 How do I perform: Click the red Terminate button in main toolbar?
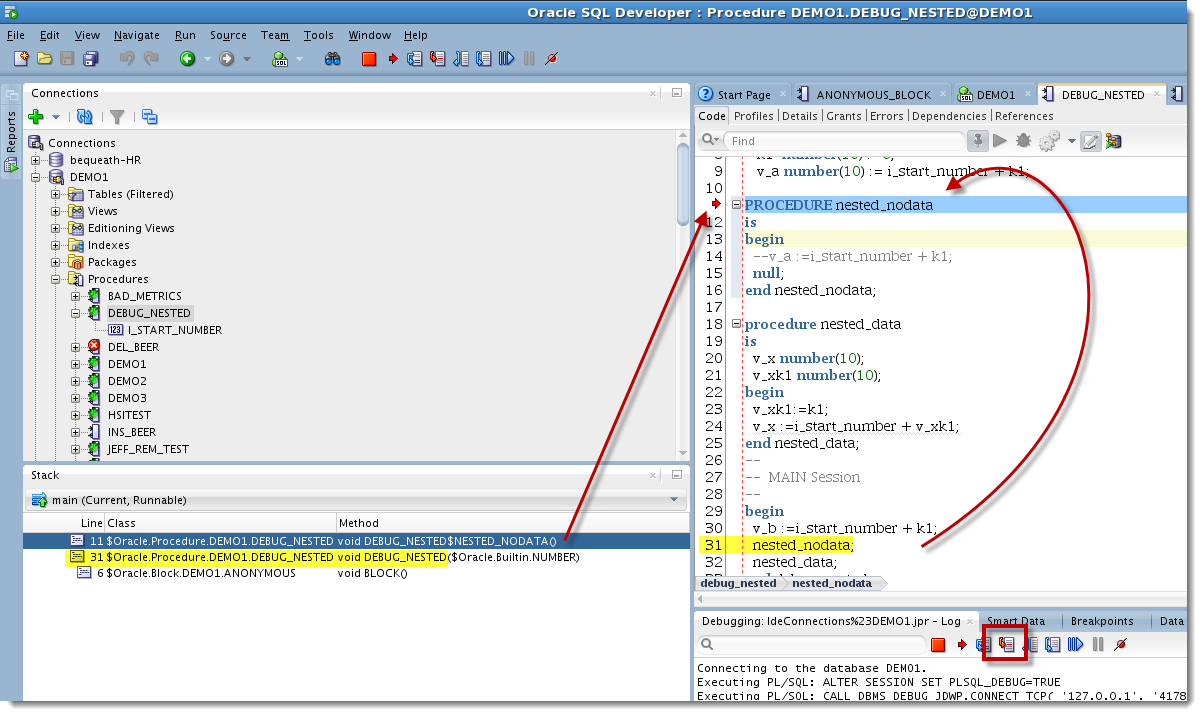[x=369, y=59]
